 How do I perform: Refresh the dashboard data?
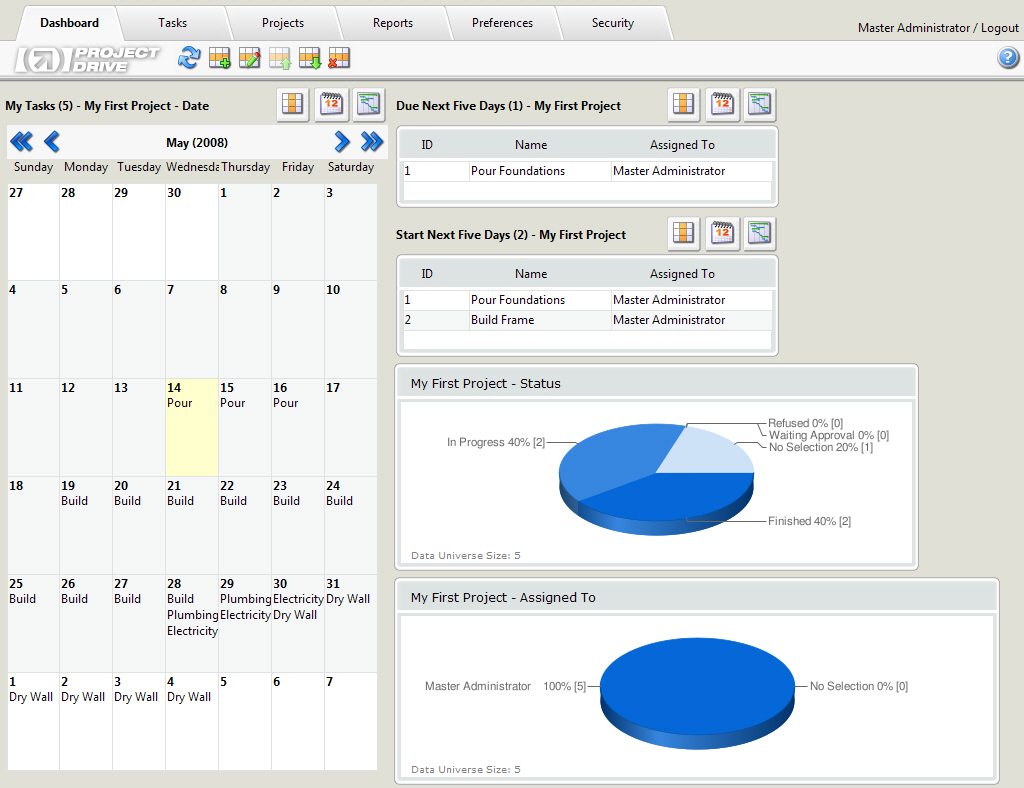coord(188,58)
